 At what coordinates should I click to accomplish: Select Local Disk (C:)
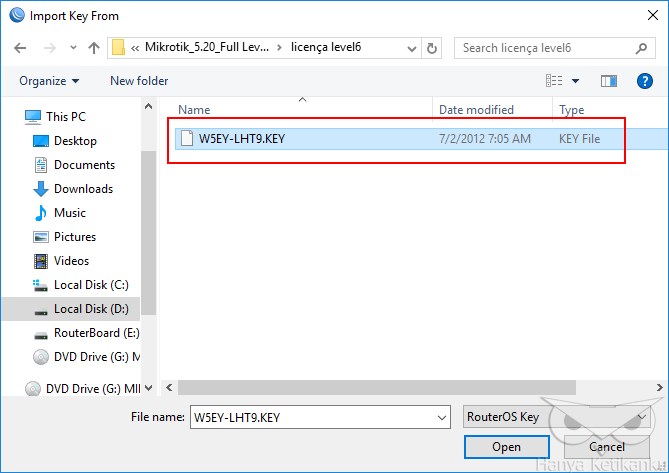tap(91, 285)
